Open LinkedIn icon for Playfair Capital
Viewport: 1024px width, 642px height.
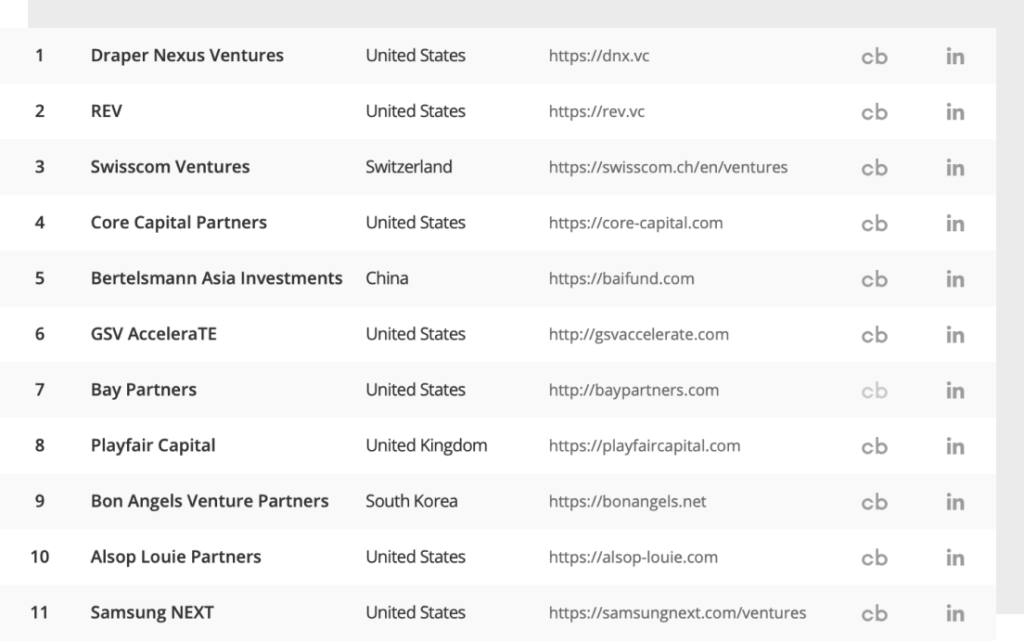click(955, 446)
